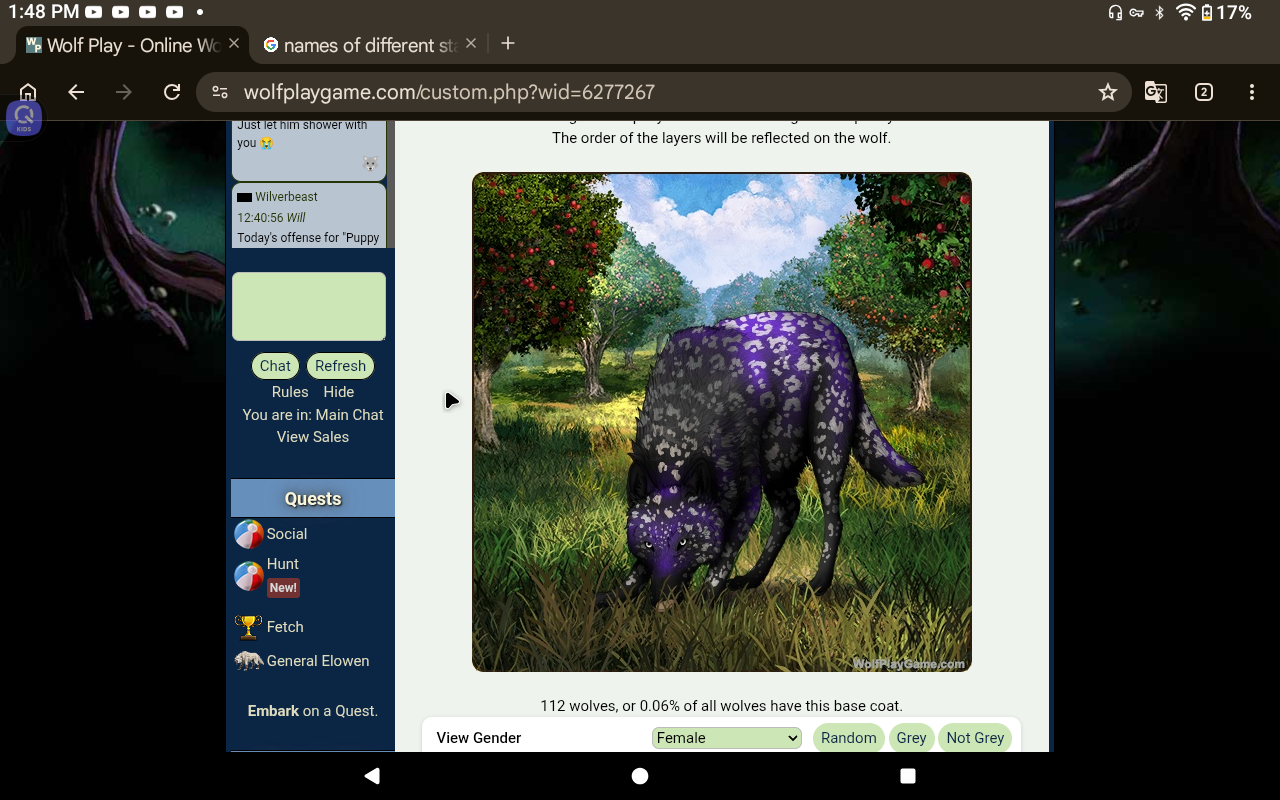Click the small wolf icon in chat message
Viewport: 1280px width, 800px height.
point(370,164)
